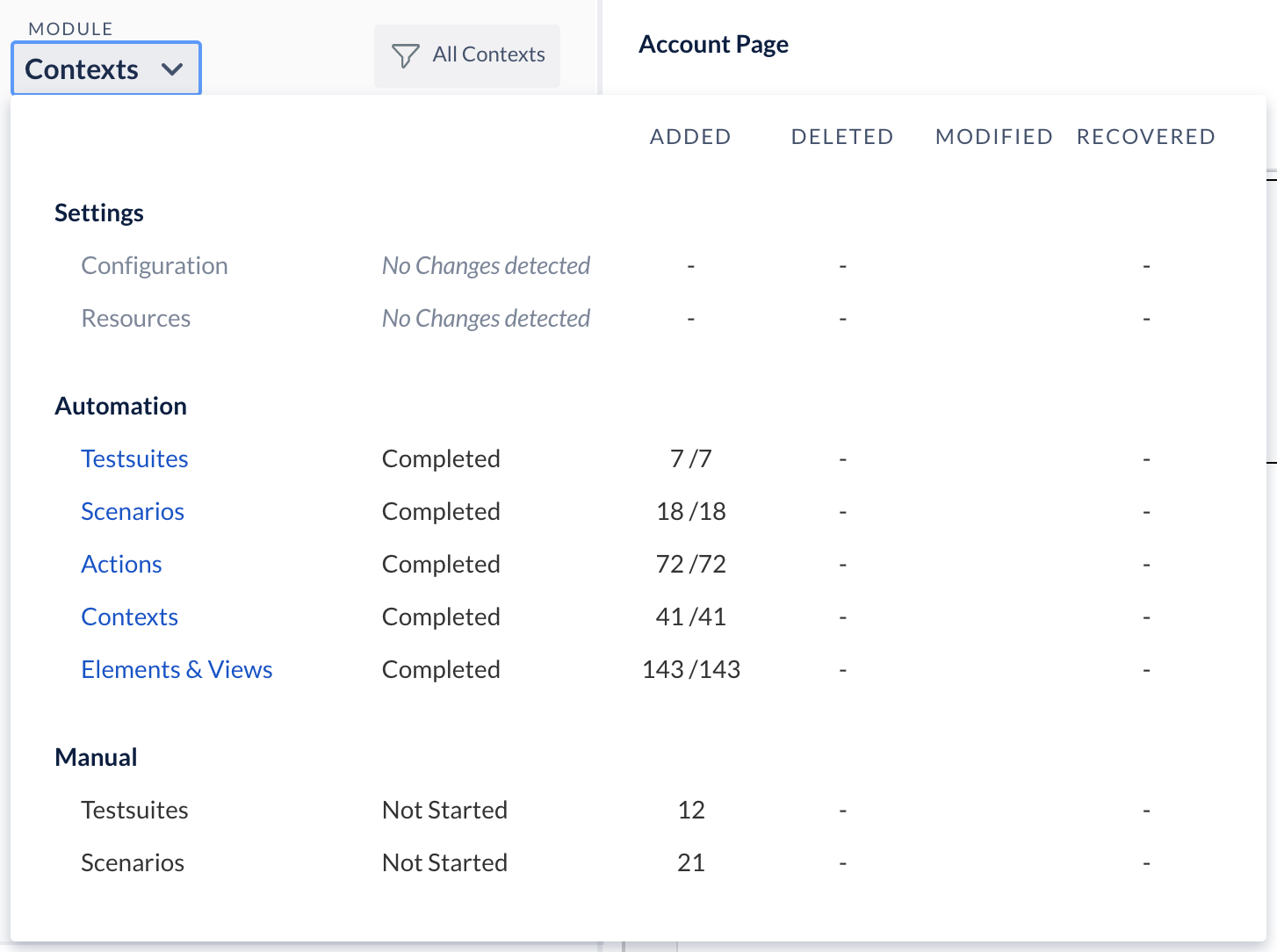Click the 12 added count for Manual Testsuites
Screen dimensions: 1277x952
click(x=691, y=810)
